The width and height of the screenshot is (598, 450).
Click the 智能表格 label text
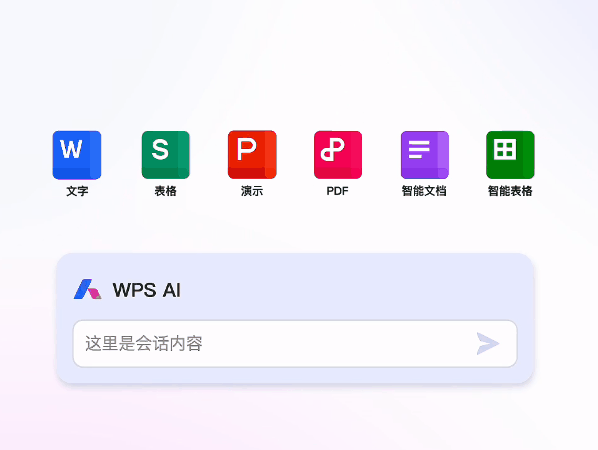pyautogui.click(x=510, y=191)
